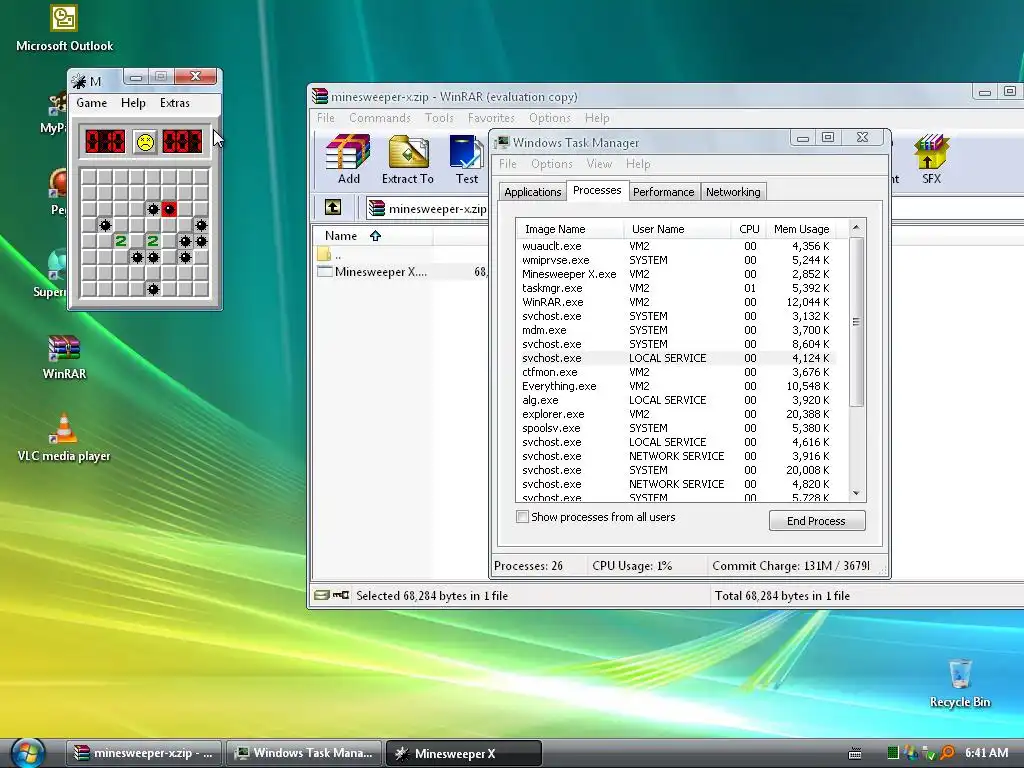The width and height of the screenshot is (1024, 768).
Task: Click the scroll down arrow in process list
Action: tap(856, 494)
